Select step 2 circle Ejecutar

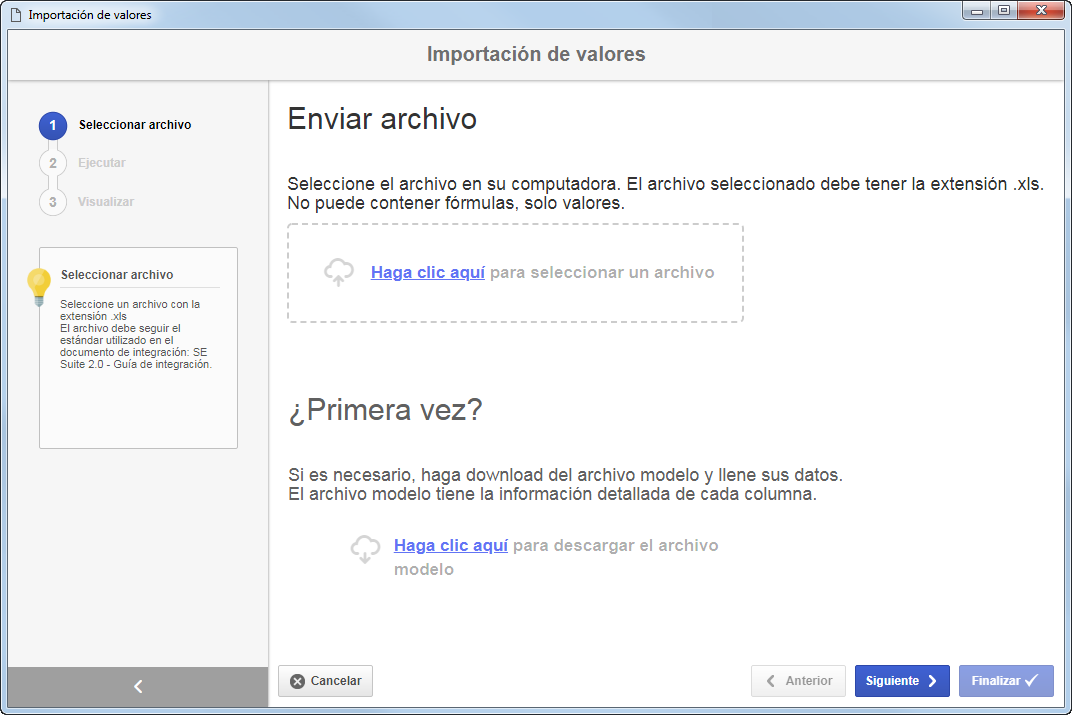(x=53, y=163)
